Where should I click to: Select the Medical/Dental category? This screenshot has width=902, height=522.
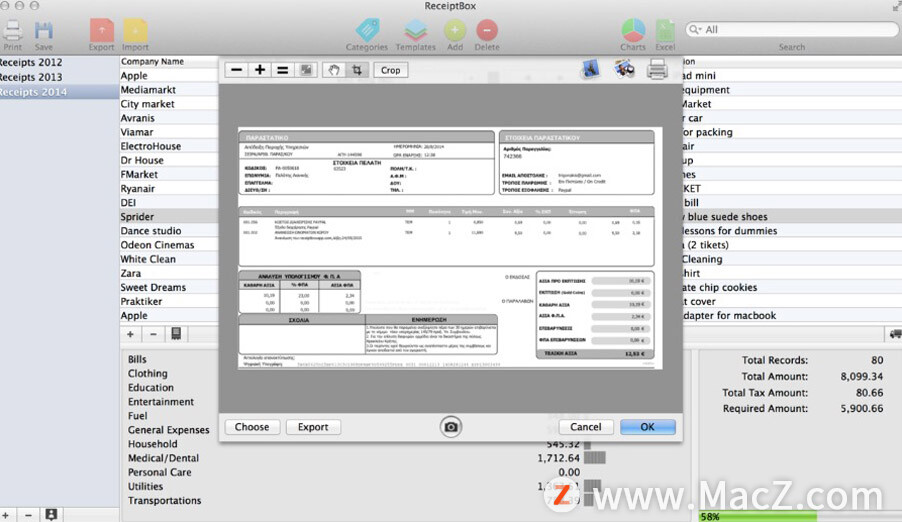[x=163, y=458]
